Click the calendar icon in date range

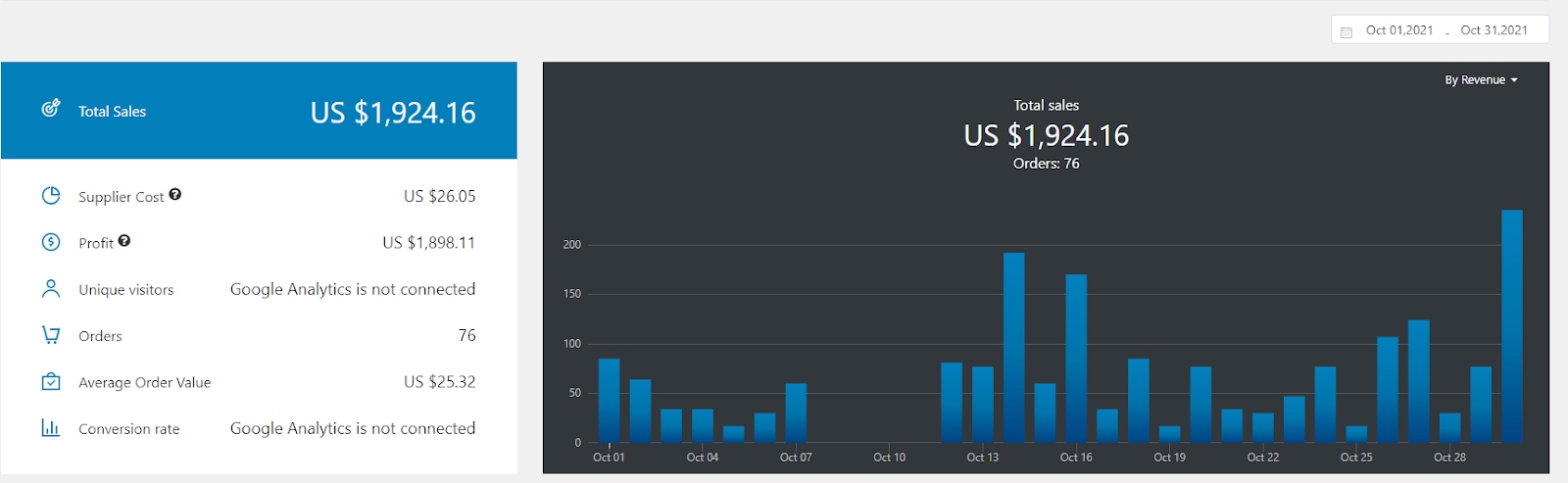pyautogui.click(x=1347, y=31)
